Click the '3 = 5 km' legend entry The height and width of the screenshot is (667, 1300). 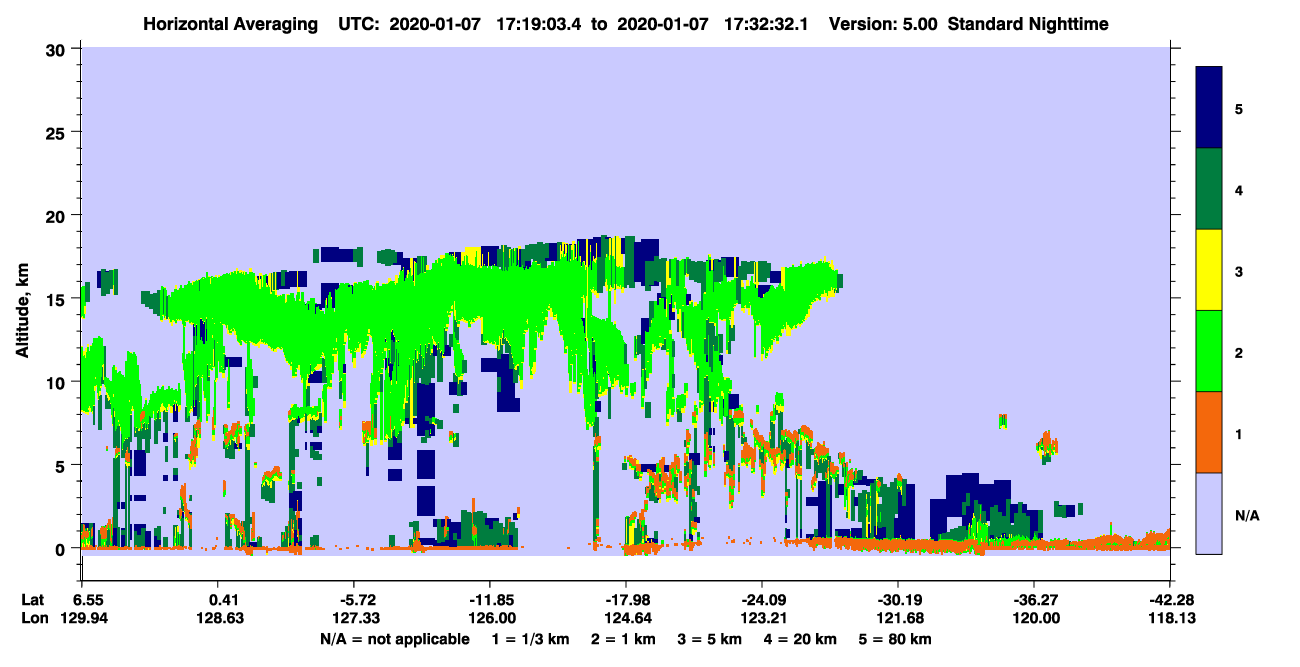pos(709,639)
